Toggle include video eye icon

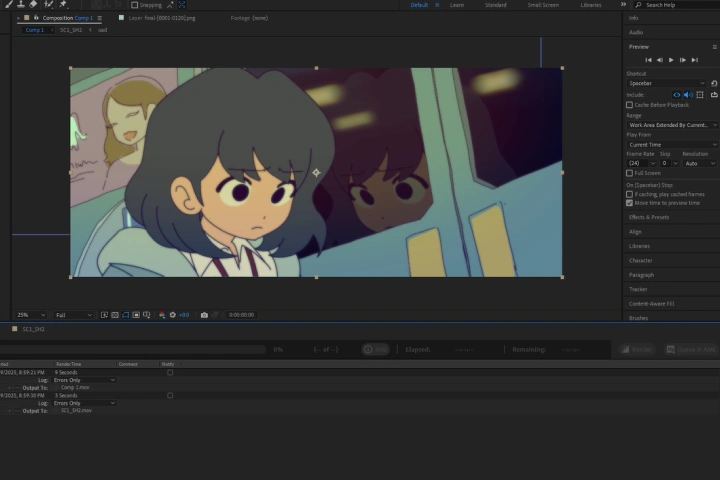(x=677, y=95)
